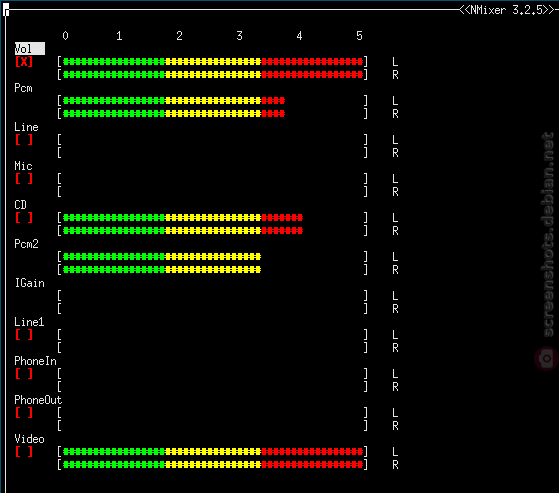Click scale number 2
Image resolution: width=559 pixels, height=493 pixels.
[179, 36]
